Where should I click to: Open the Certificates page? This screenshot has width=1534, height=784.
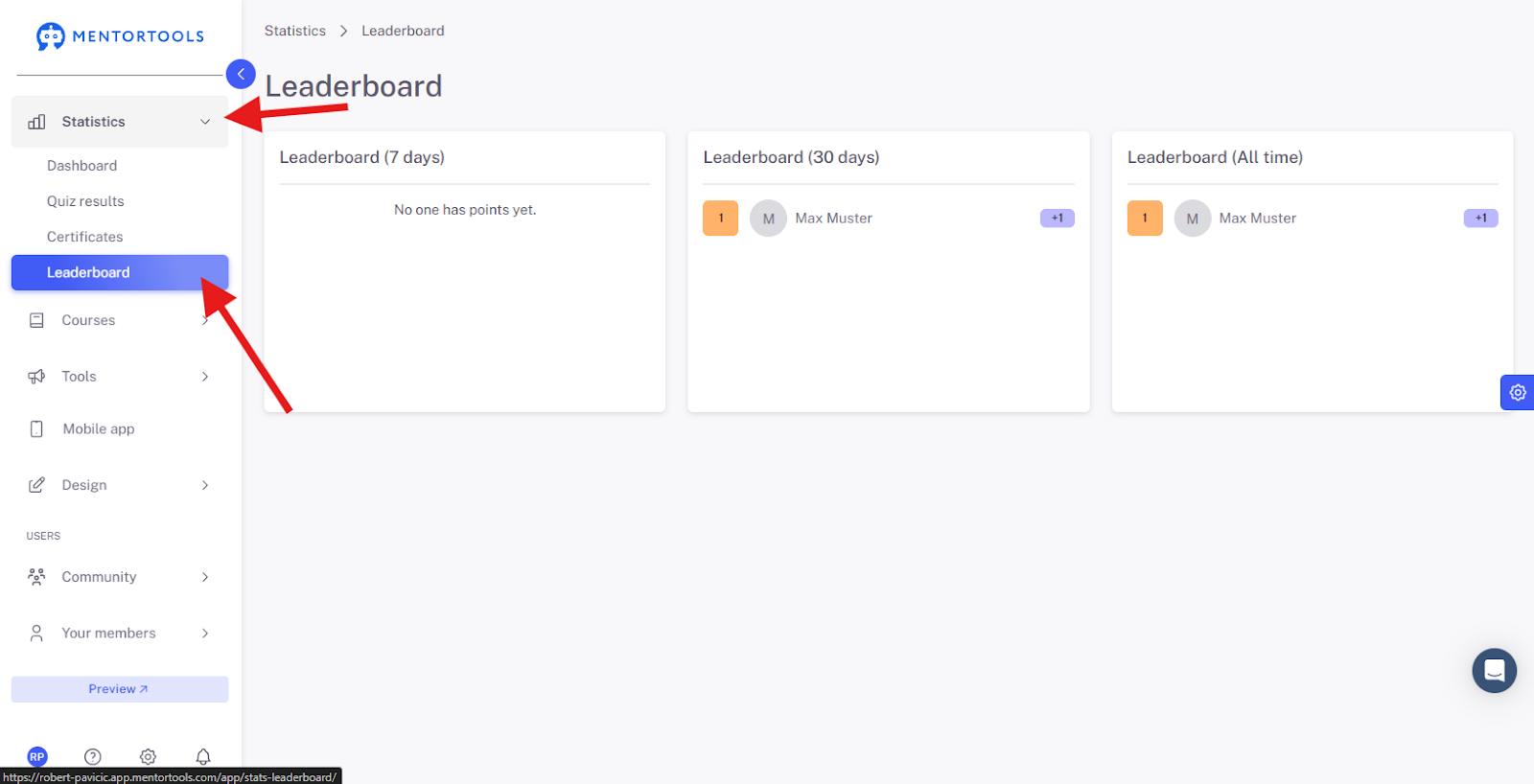click(x=85, y=237)
